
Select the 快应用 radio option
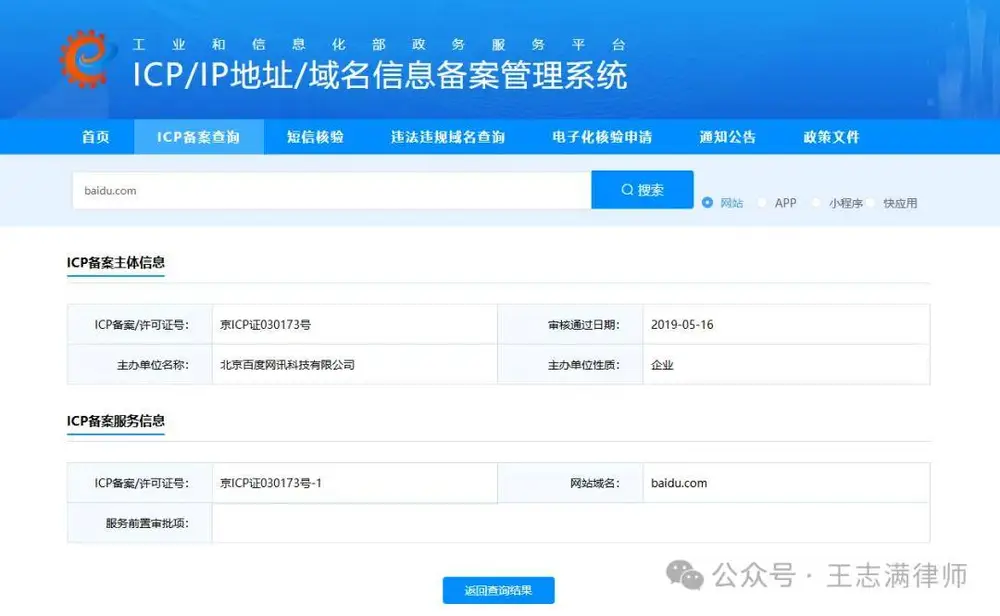871,203
